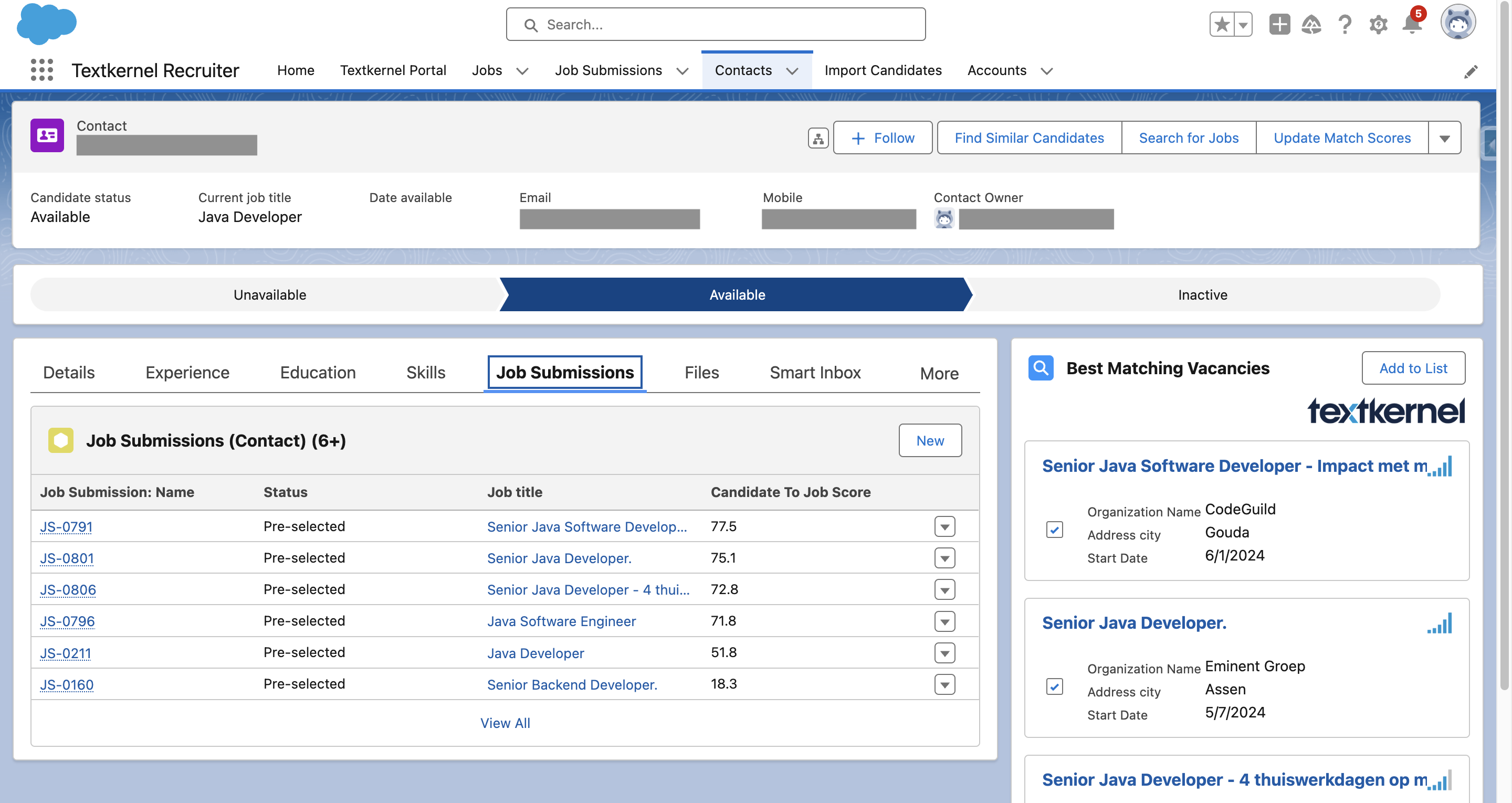Select the Available path stage
Screen dimensions: 1512x803
[x=737, y=294]
